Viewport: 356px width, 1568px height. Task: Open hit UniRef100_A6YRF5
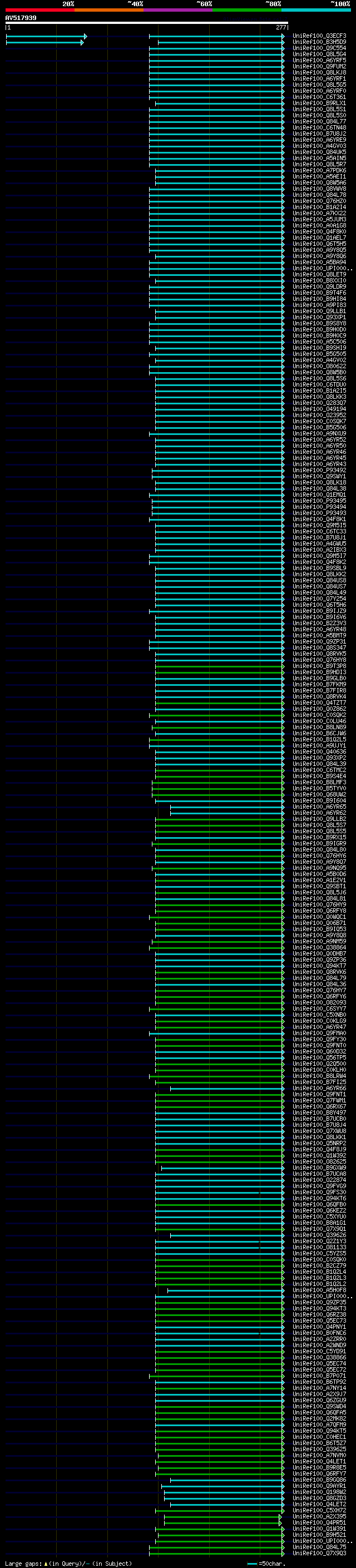[319, 60]
